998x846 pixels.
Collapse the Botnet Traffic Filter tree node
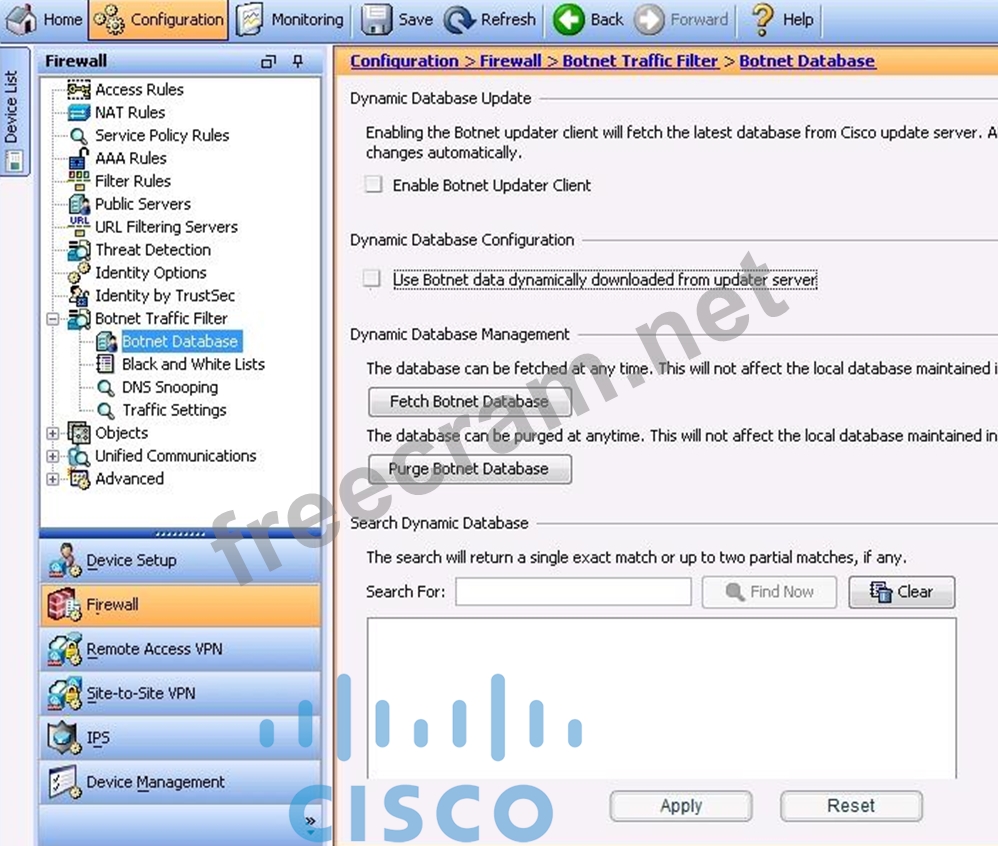[53, 319]
